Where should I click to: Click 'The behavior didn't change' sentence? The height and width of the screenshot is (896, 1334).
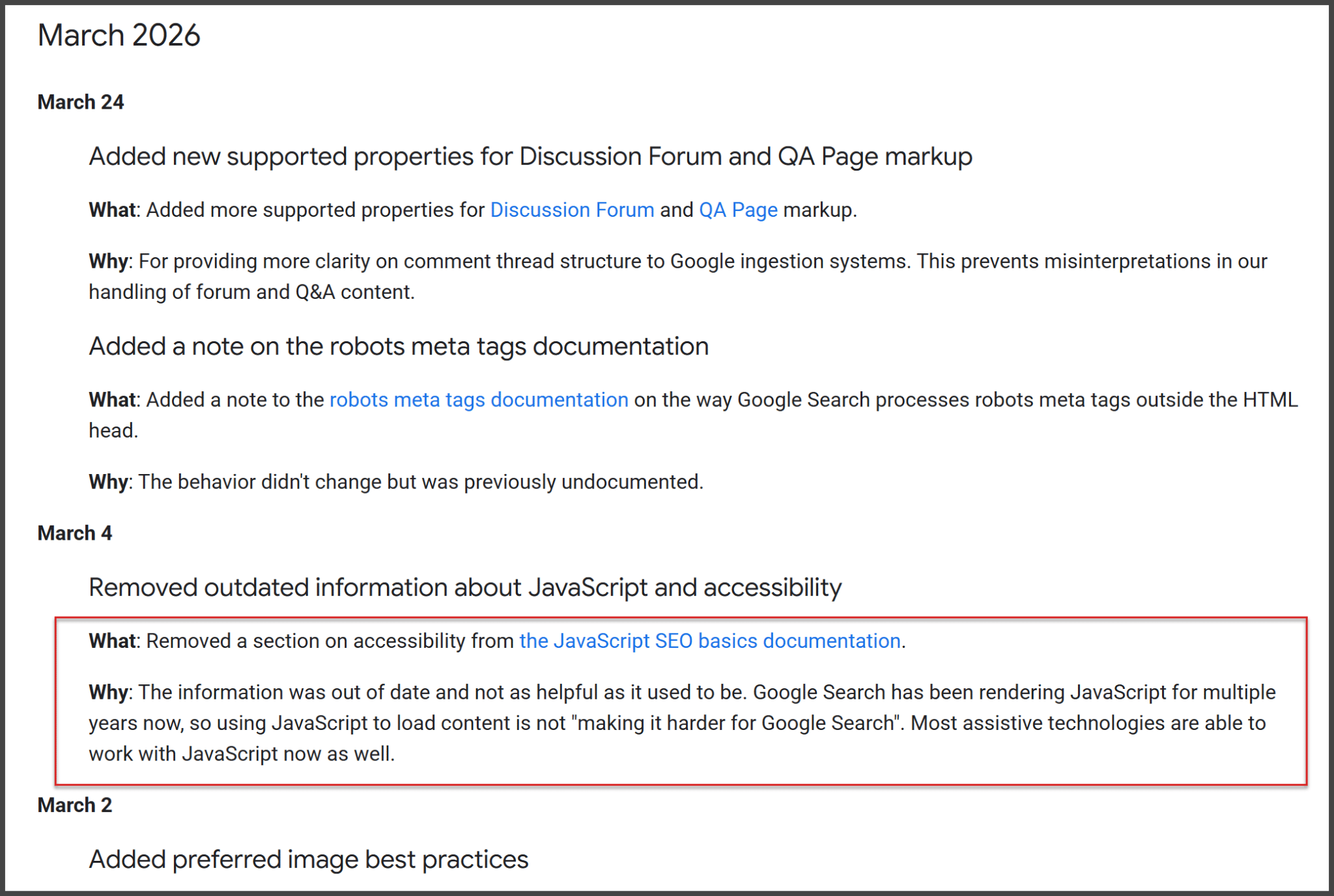click(421, 482)
